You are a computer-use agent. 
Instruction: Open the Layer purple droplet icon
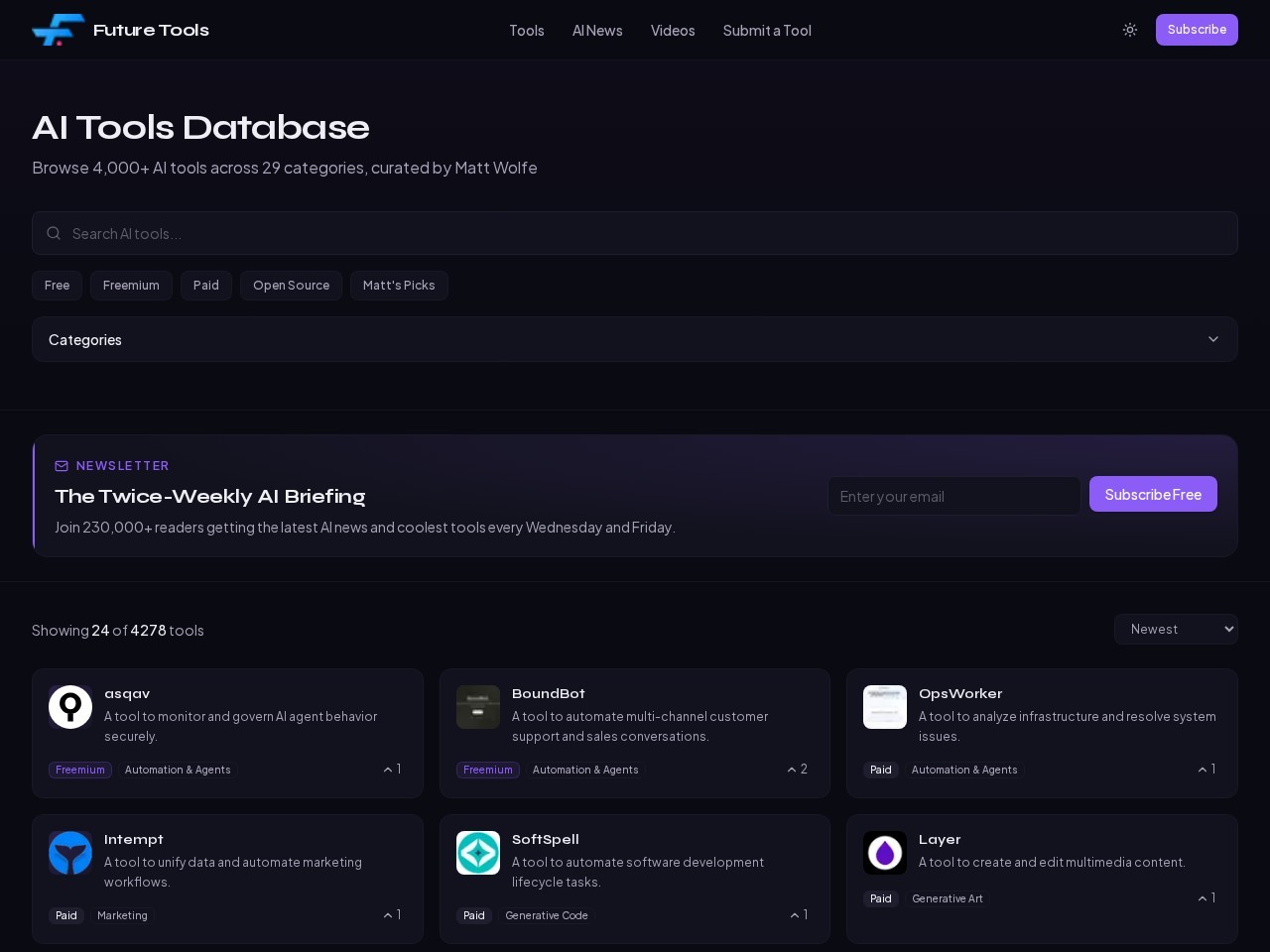pos(885,853)
